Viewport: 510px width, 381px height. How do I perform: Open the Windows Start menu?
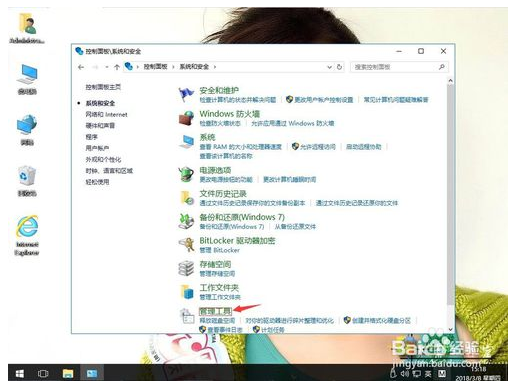coord(20,373)
